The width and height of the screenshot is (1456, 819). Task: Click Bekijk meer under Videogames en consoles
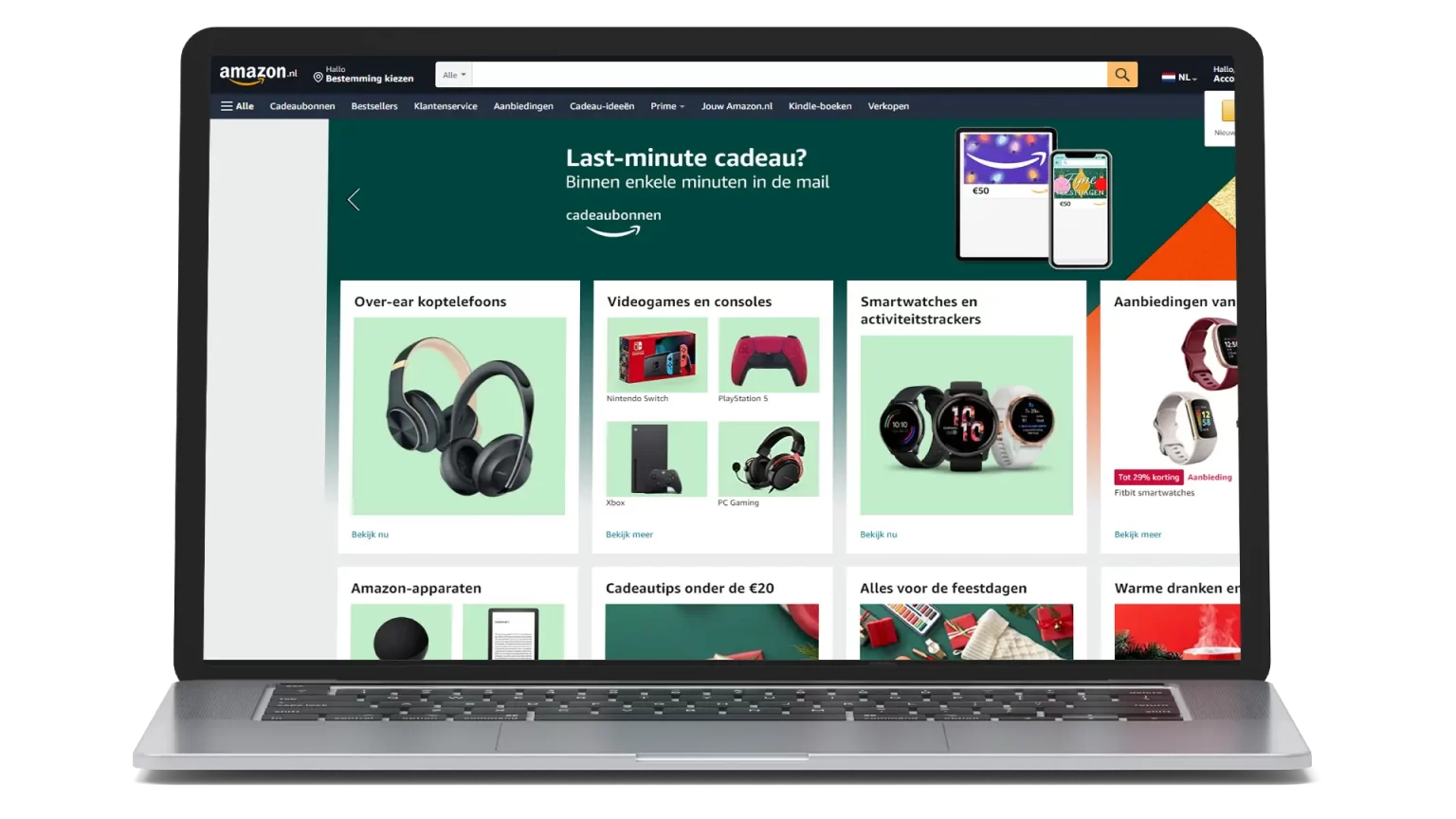pyautogui.click(x=629, y=535)
